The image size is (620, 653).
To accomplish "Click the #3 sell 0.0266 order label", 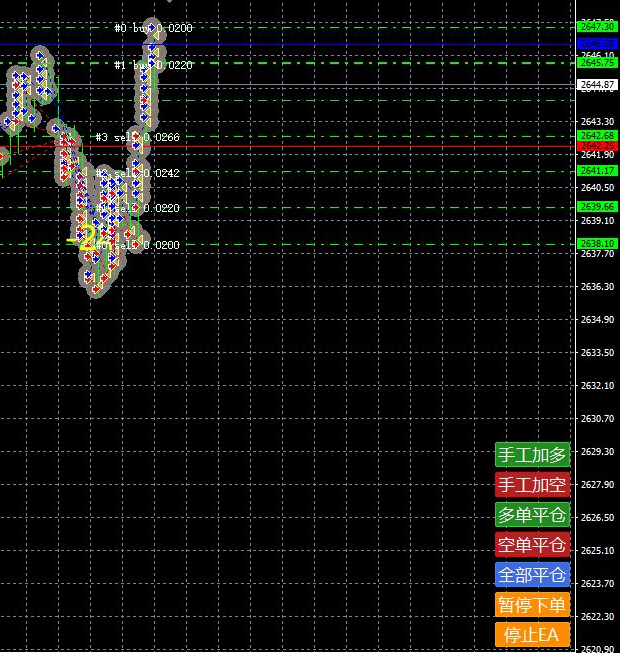I will (x=137, y=137).
